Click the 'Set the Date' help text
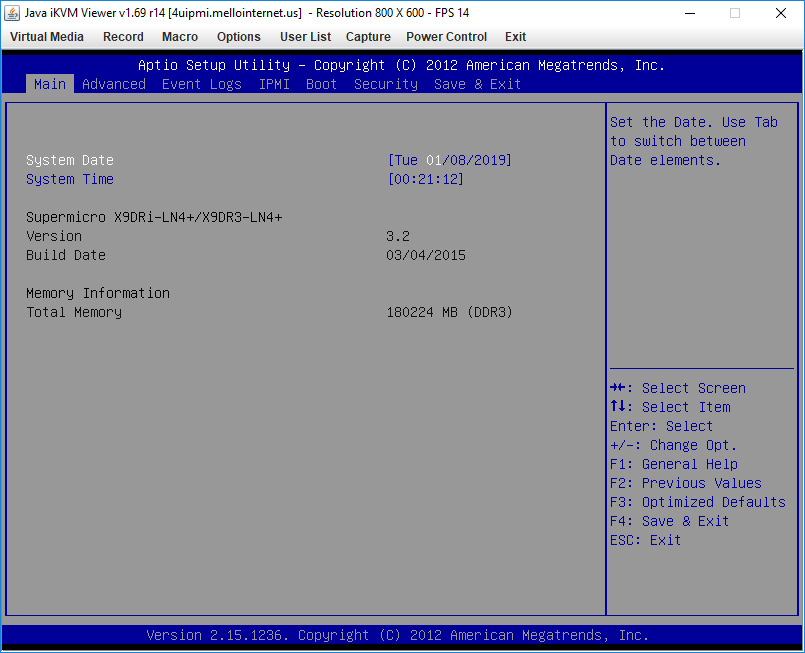This screenshot has width=805, height=653. (694, 141)
